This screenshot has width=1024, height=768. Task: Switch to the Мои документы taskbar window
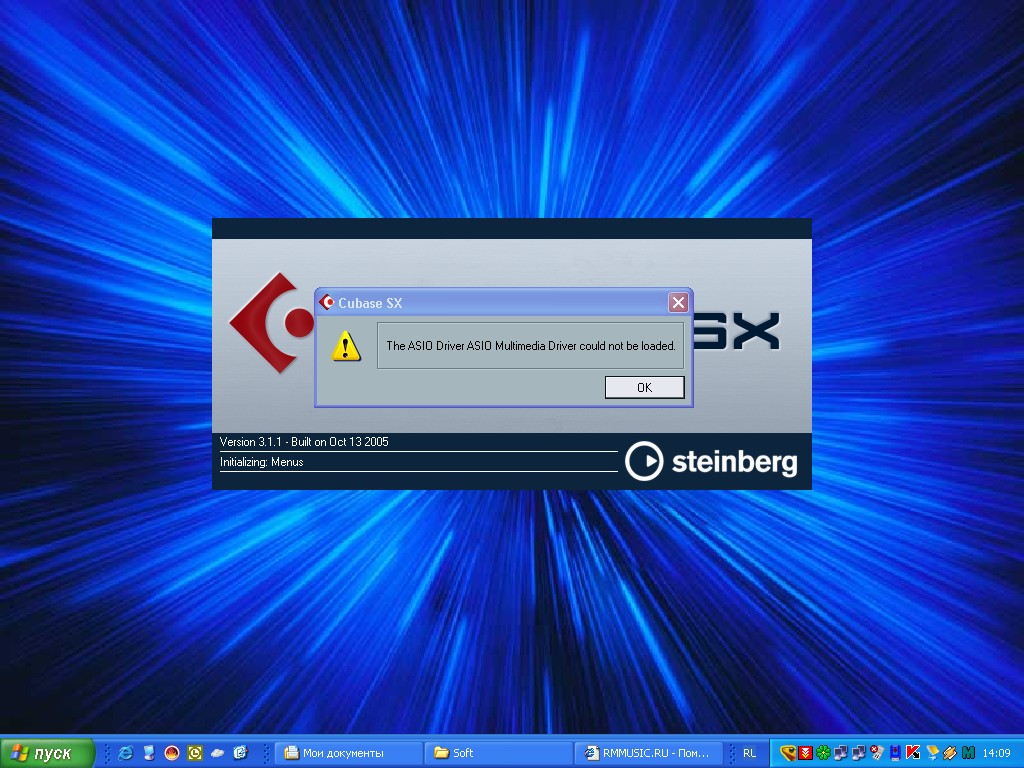tap(349, 753)
